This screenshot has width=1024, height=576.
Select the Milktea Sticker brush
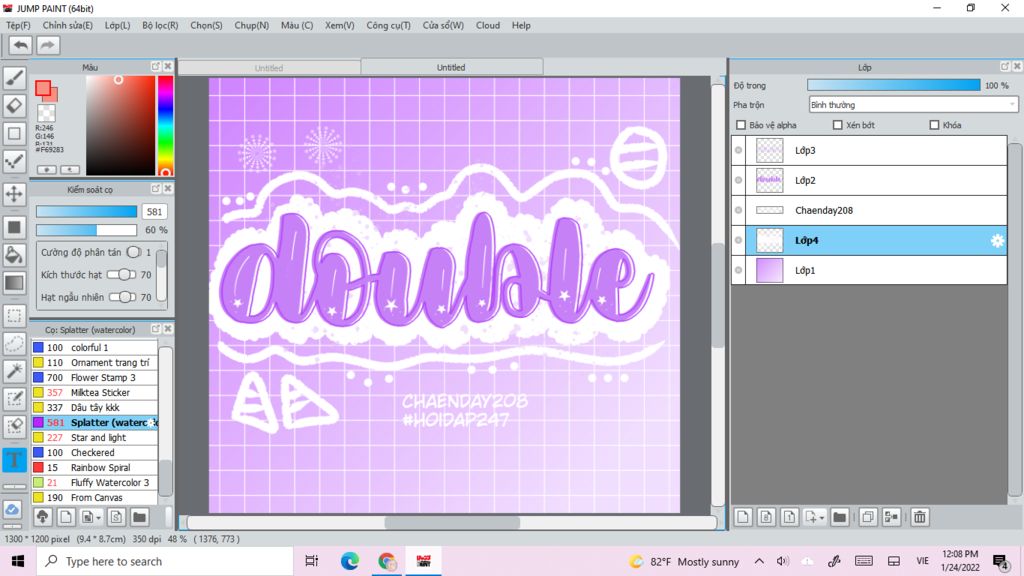point(95,392)
